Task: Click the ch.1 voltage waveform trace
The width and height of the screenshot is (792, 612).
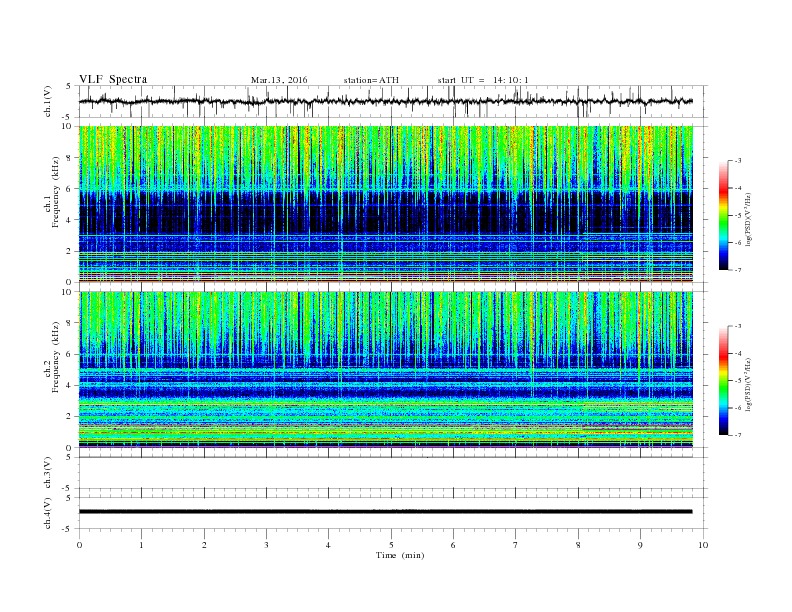Action: pos(385,101)
